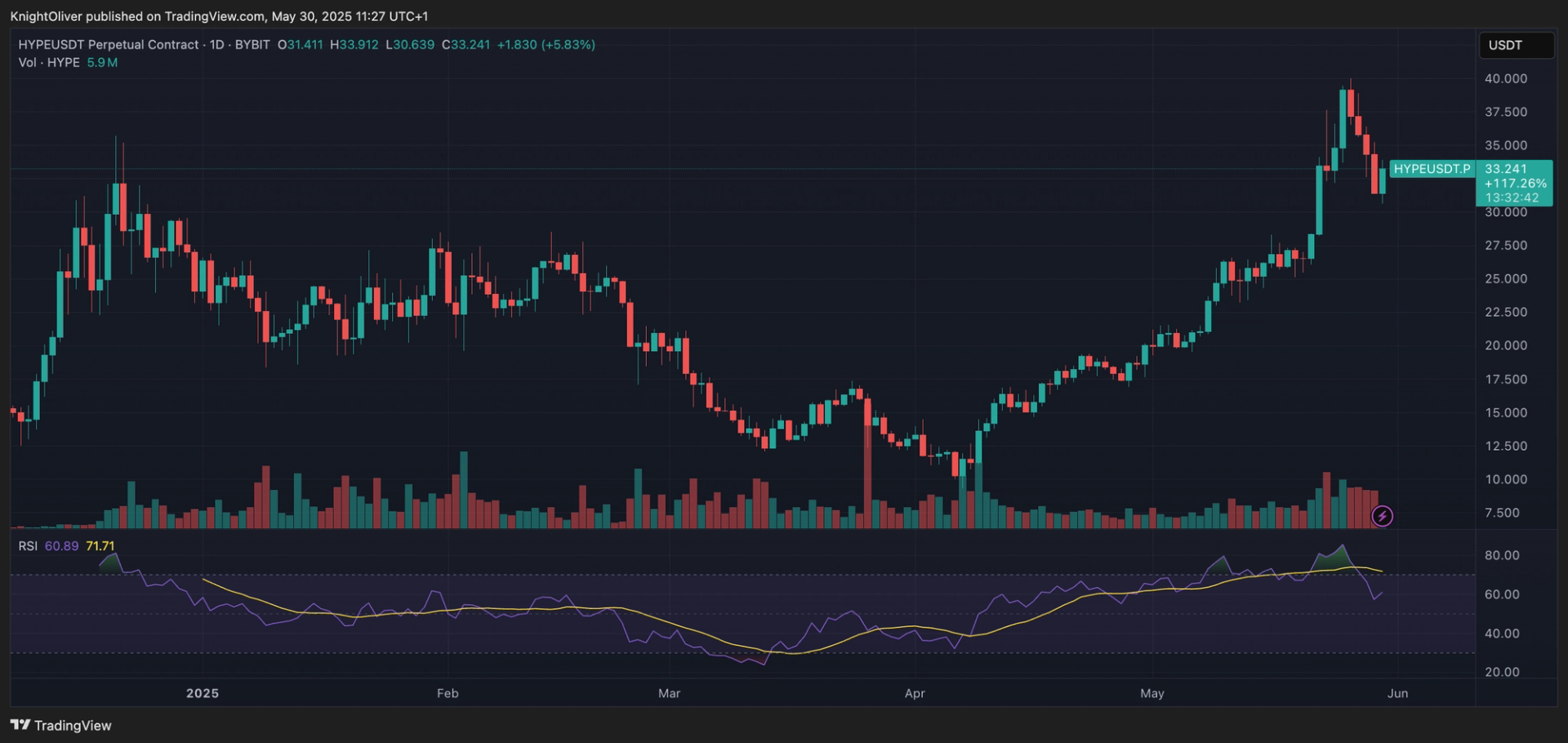The height and width of the screenshot is (743, 1568).
Task: Open the RSI indicator settings via its label
Action: [x=29, y=545]
